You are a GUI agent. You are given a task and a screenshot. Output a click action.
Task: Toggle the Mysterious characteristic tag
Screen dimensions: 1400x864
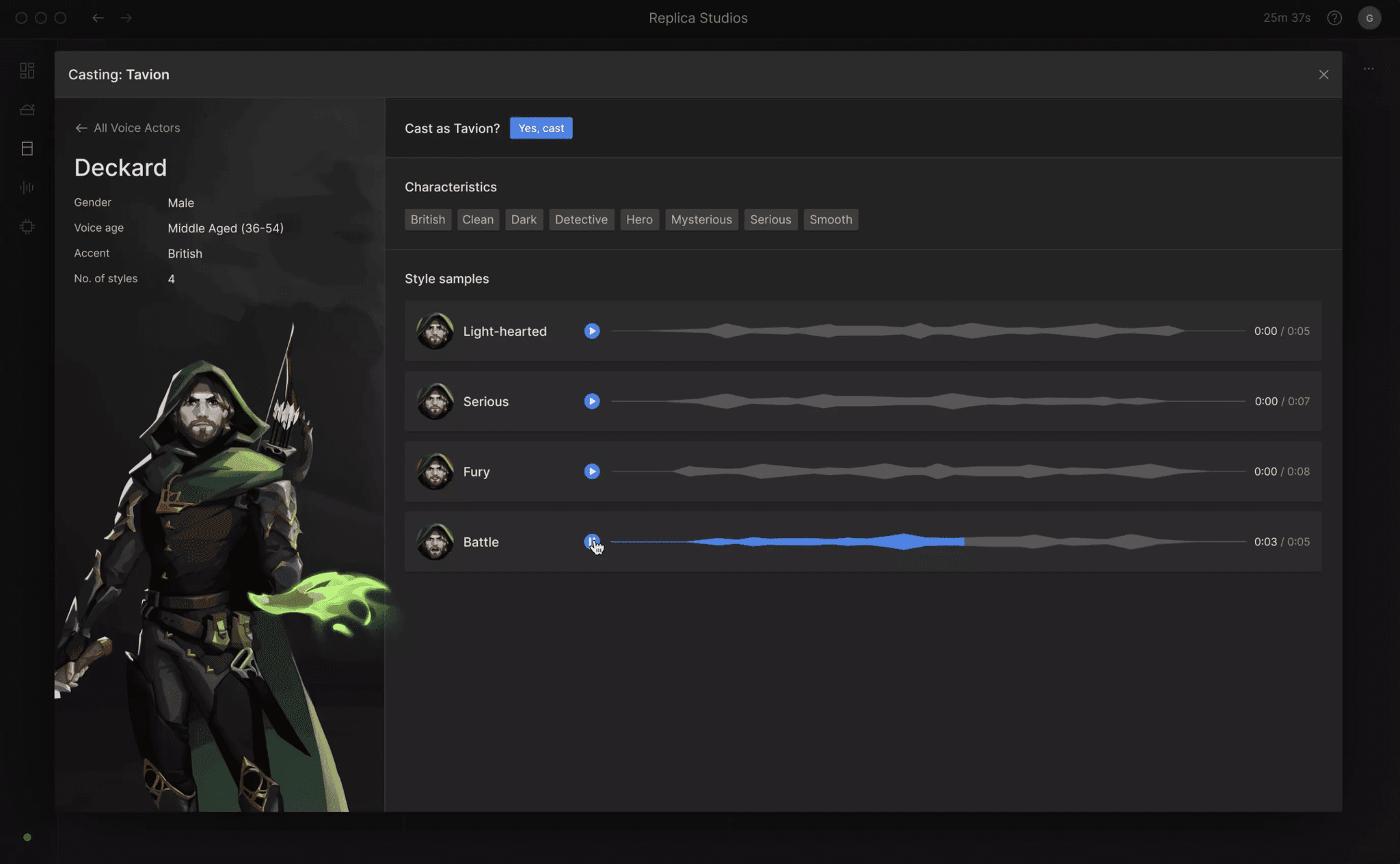(701, 219)
